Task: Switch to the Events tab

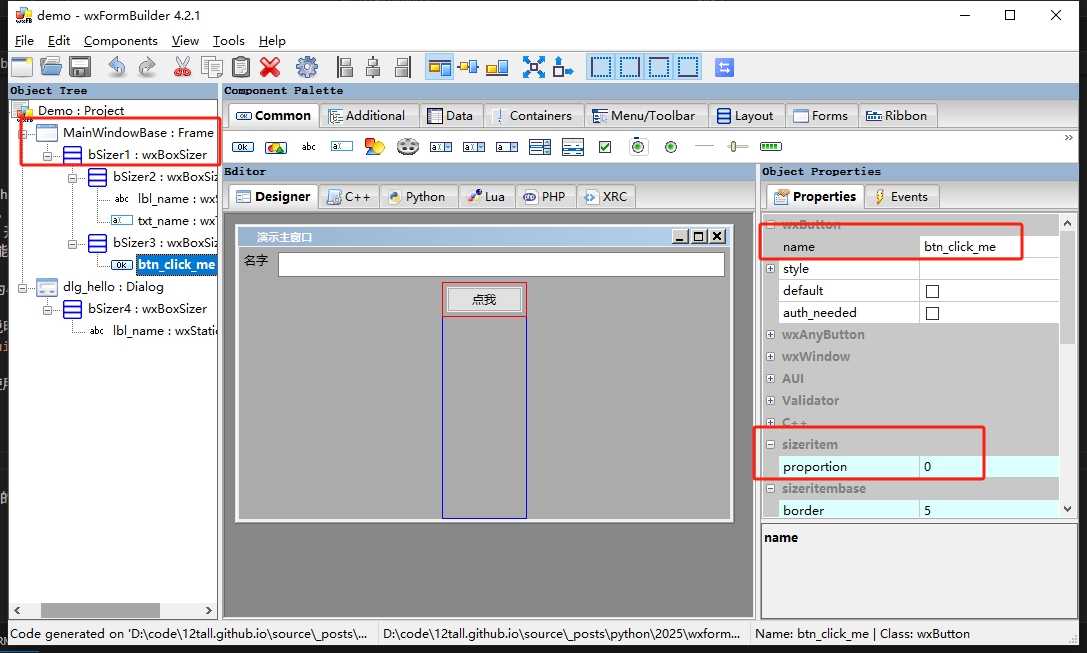Action: pos(901,197)
